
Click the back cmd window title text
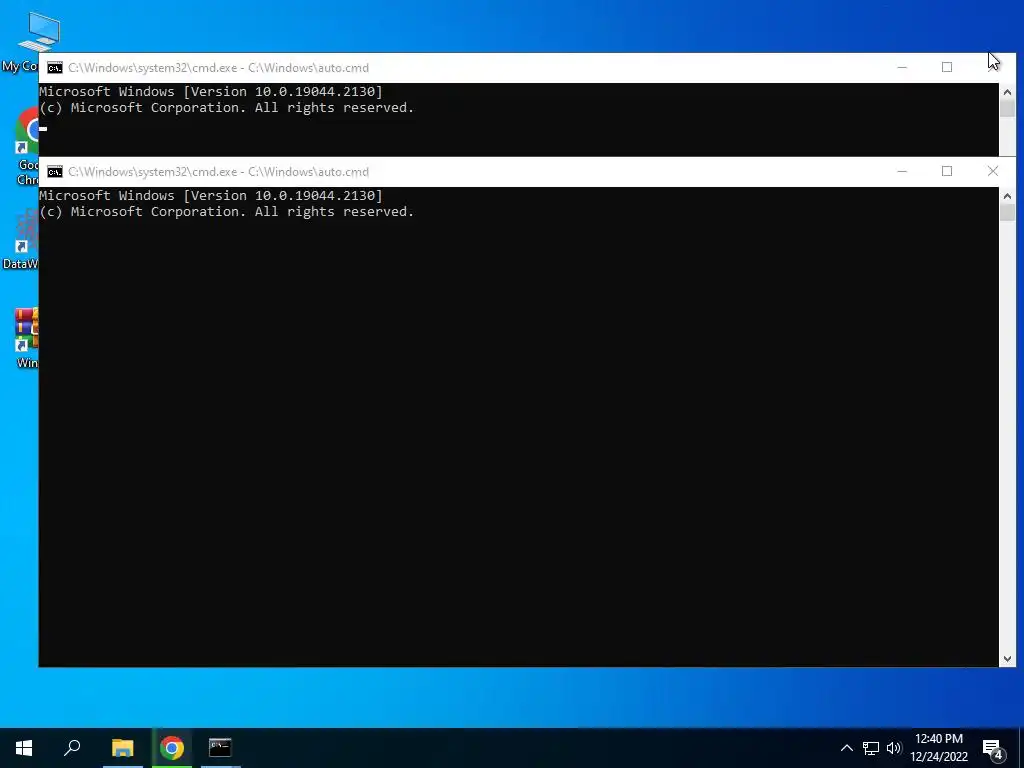[x=218, y=68]
